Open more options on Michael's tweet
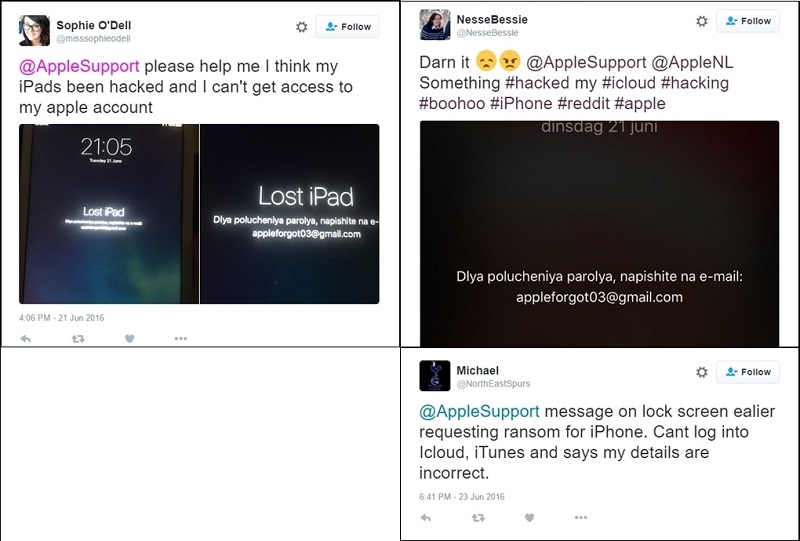Image resolution: width=800 pixels, height=541 pixels. pyautogui.click(x=581, y=518)
